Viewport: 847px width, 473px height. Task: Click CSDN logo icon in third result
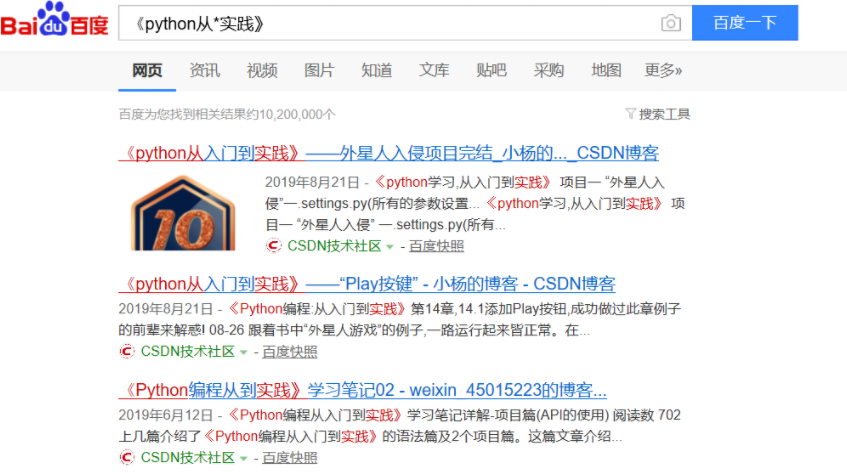coord(127,457)
